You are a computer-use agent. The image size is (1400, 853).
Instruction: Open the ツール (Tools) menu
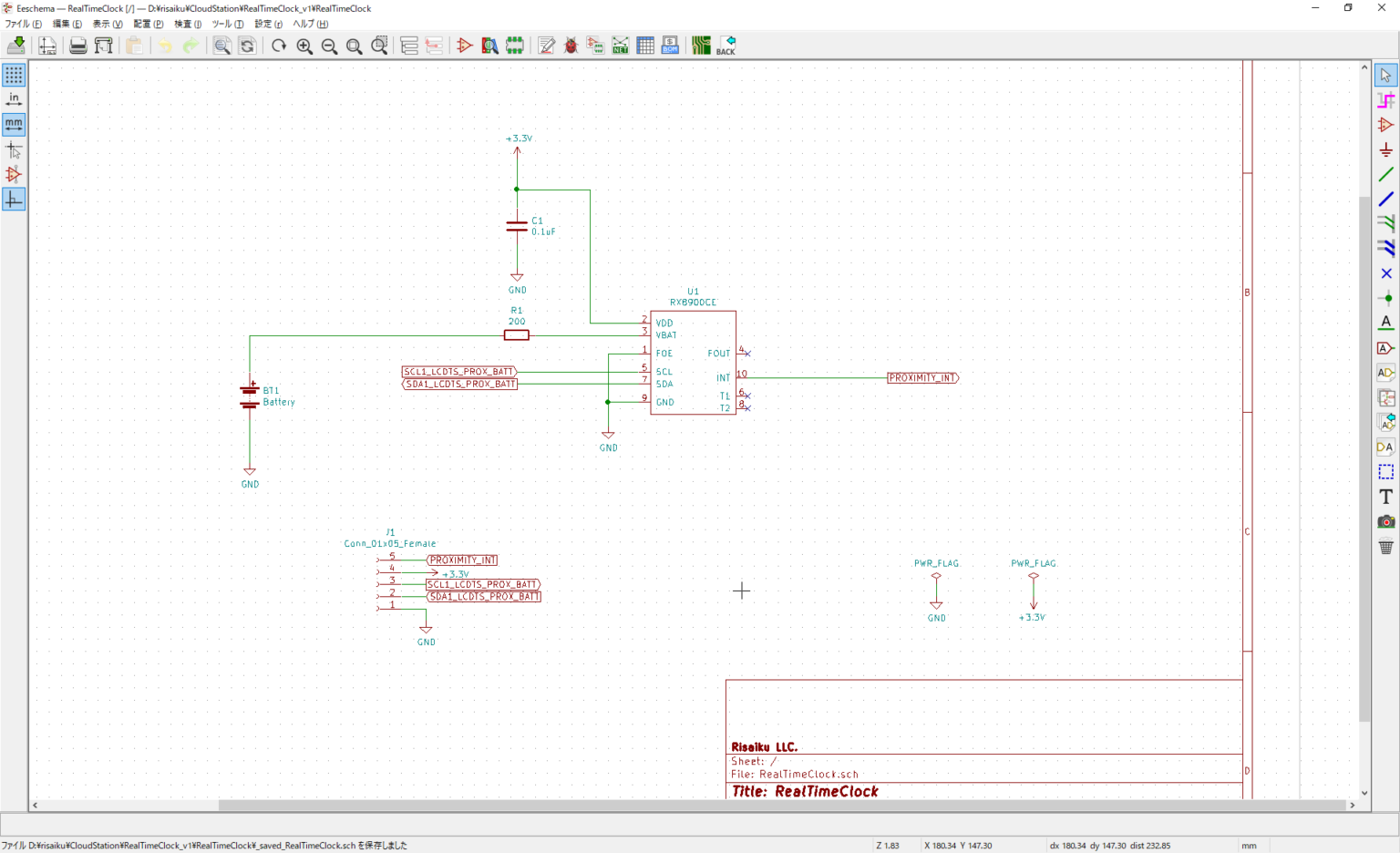click(x=227, y=24)
